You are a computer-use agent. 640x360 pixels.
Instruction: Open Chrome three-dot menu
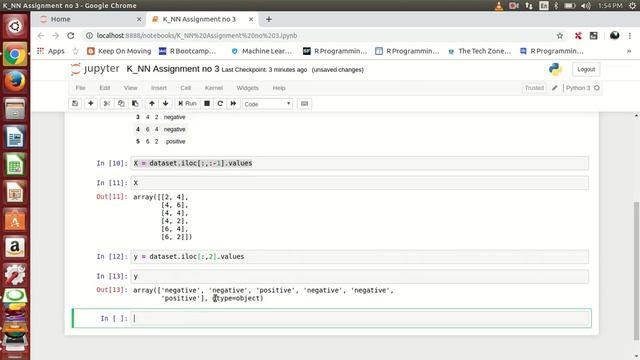(x=630, y=36)
